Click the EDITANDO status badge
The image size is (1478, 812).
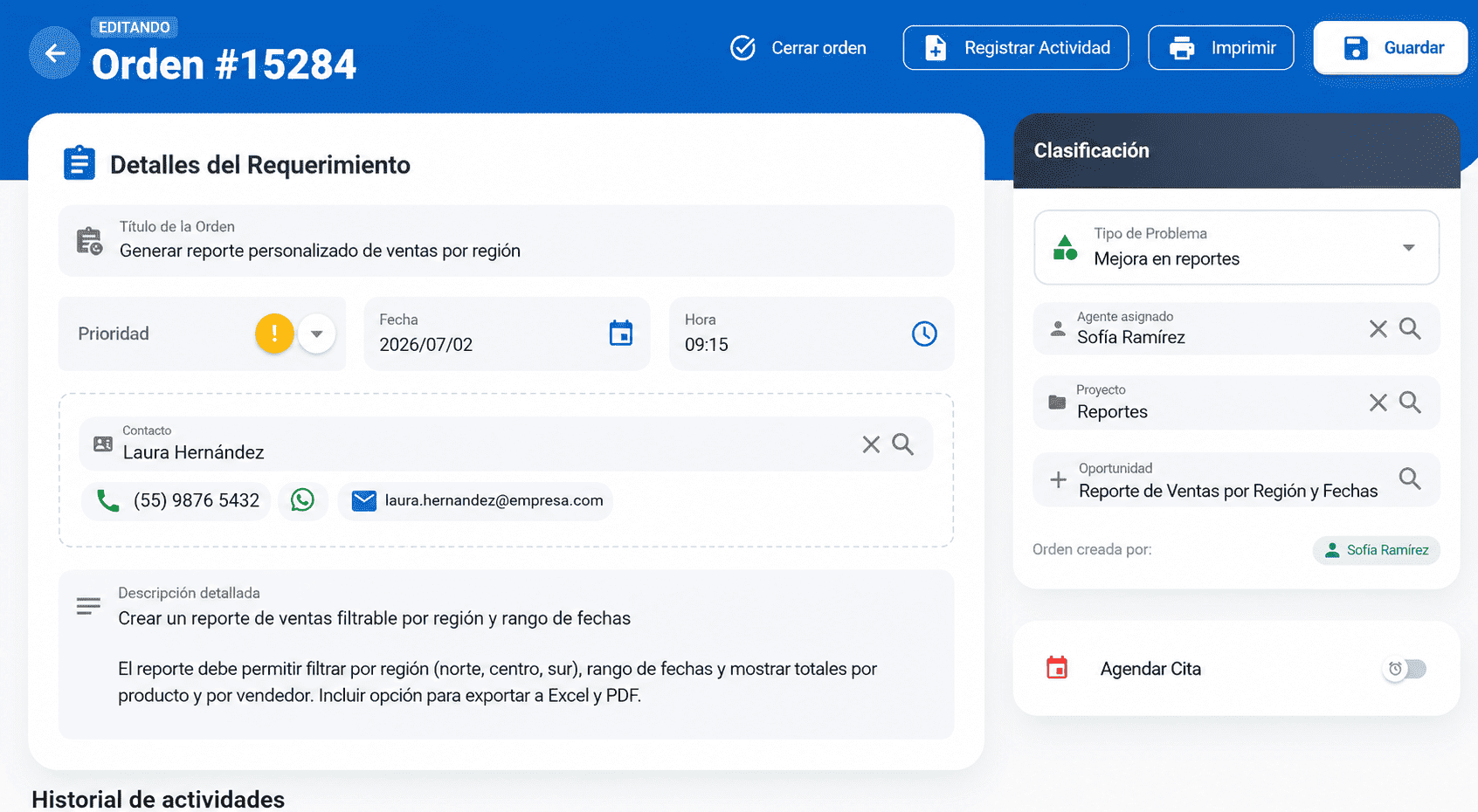click(x=135, y=27)
